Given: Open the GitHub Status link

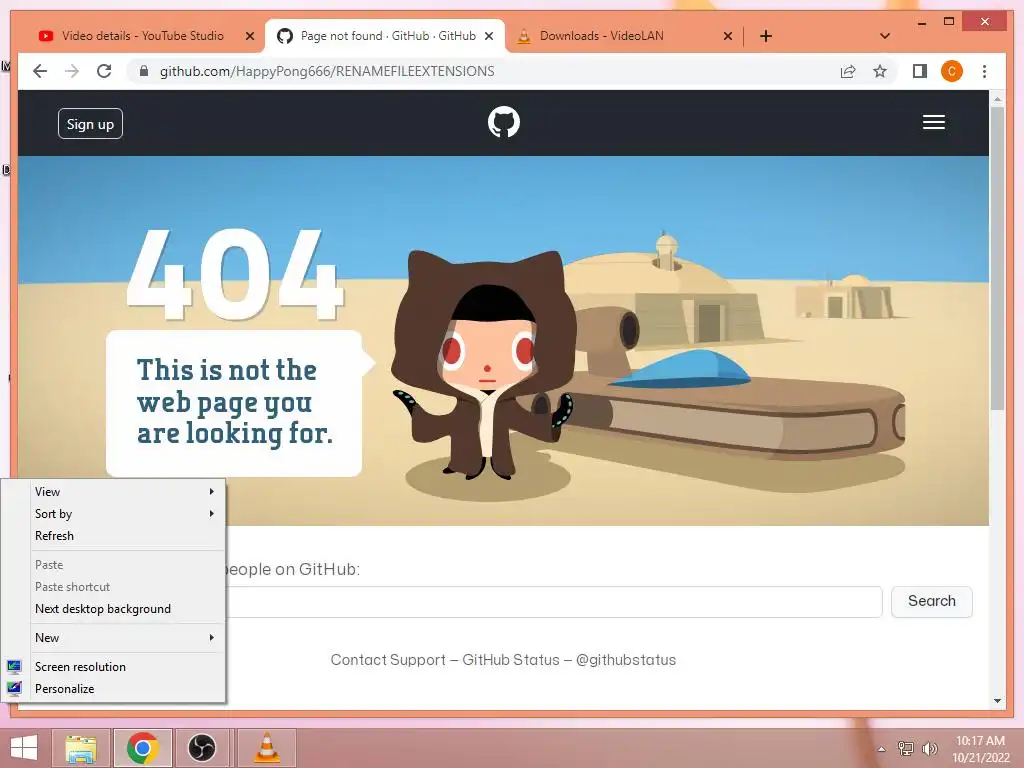Looking at the screenshot, I should click(x=511, y=660).
